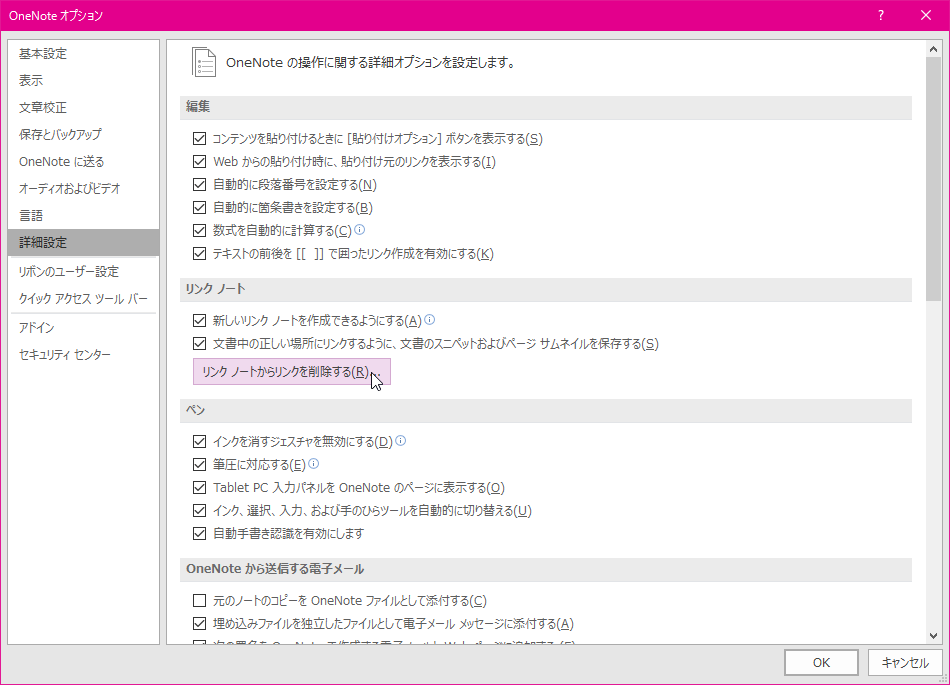Click info icon beside 数式を自動的に計算する
This screenshot has height=685, width=950.
coord(359,230)
